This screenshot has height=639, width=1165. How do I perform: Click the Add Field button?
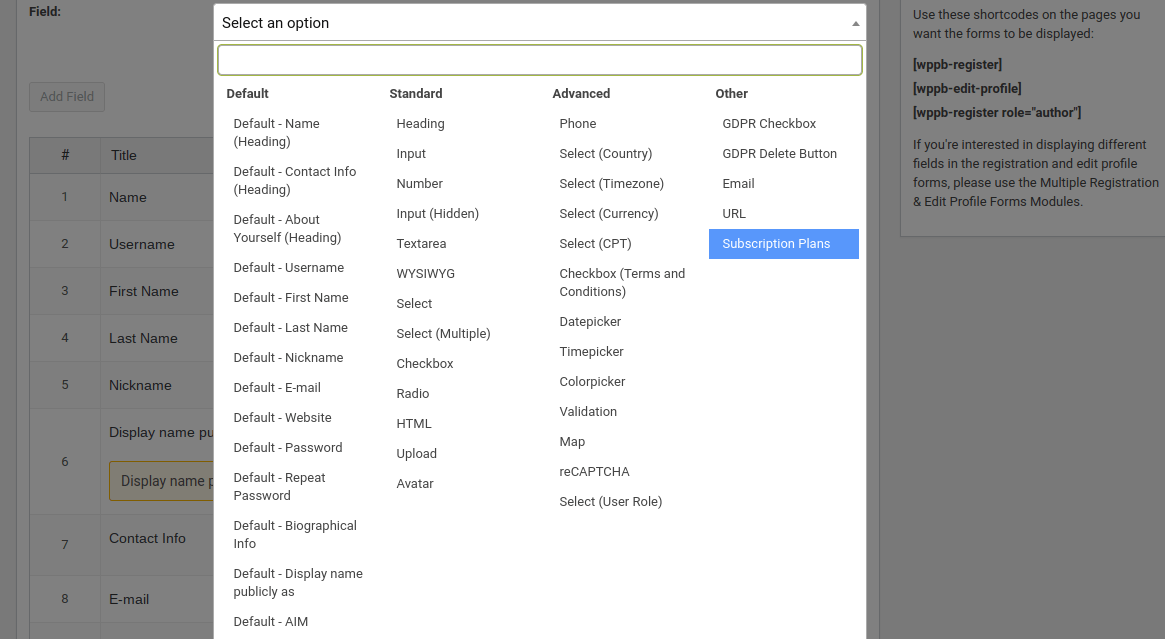pos(67,97)
